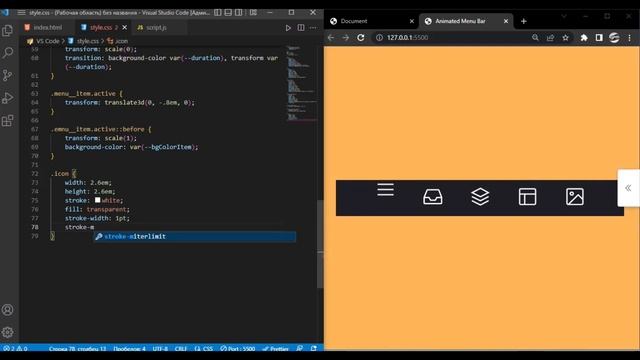Click the code minimap in the editor

301,84
